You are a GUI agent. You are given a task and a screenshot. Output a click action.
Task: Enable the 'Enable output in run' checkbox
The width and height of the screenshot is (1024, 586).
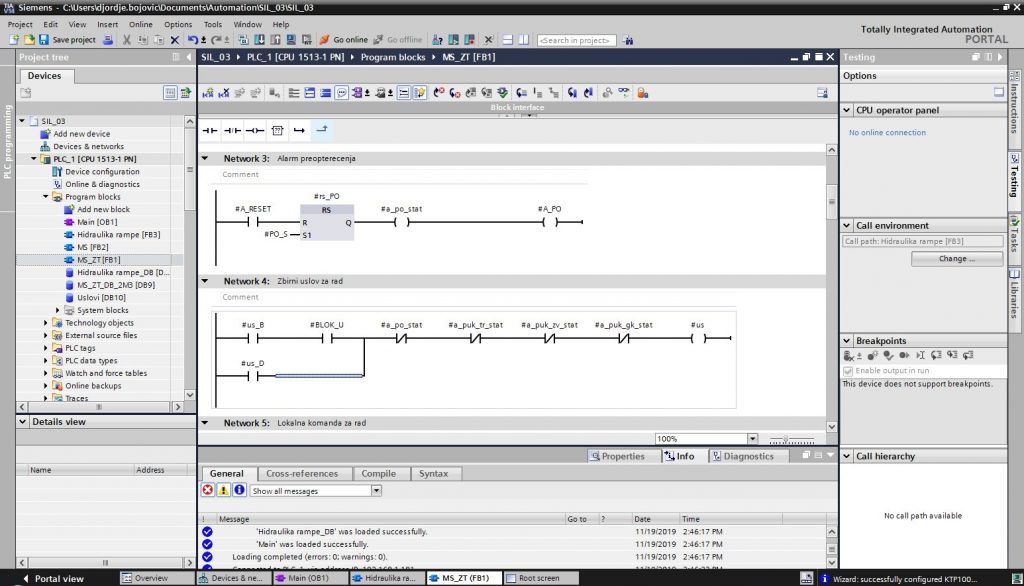click(x=848, y=370)
